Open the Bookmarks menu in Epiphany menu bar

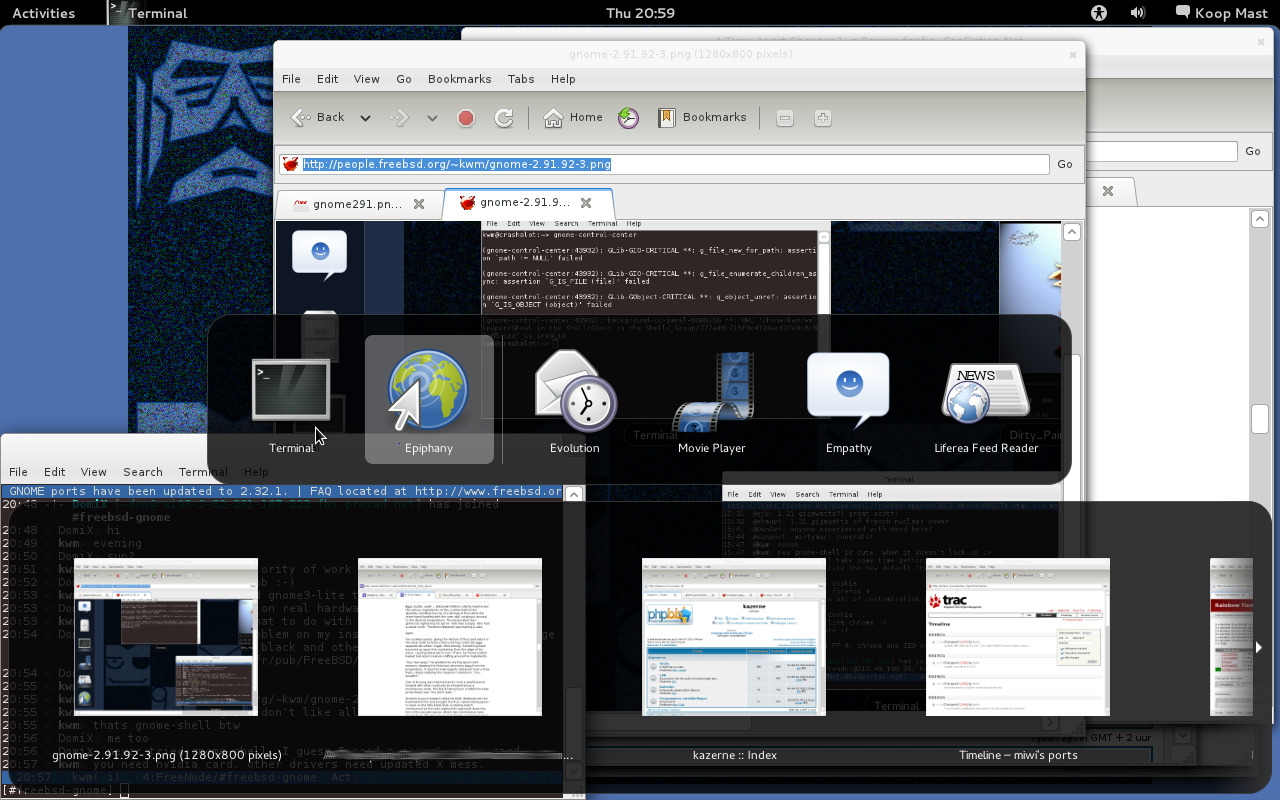tap(459, 79)
